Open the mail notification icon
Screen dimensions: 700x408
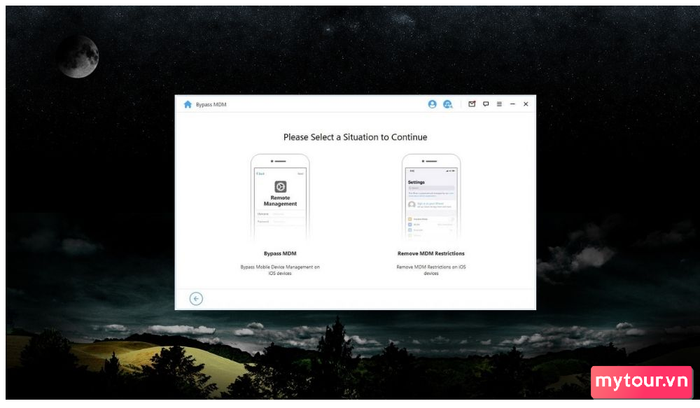coord(472,104)
